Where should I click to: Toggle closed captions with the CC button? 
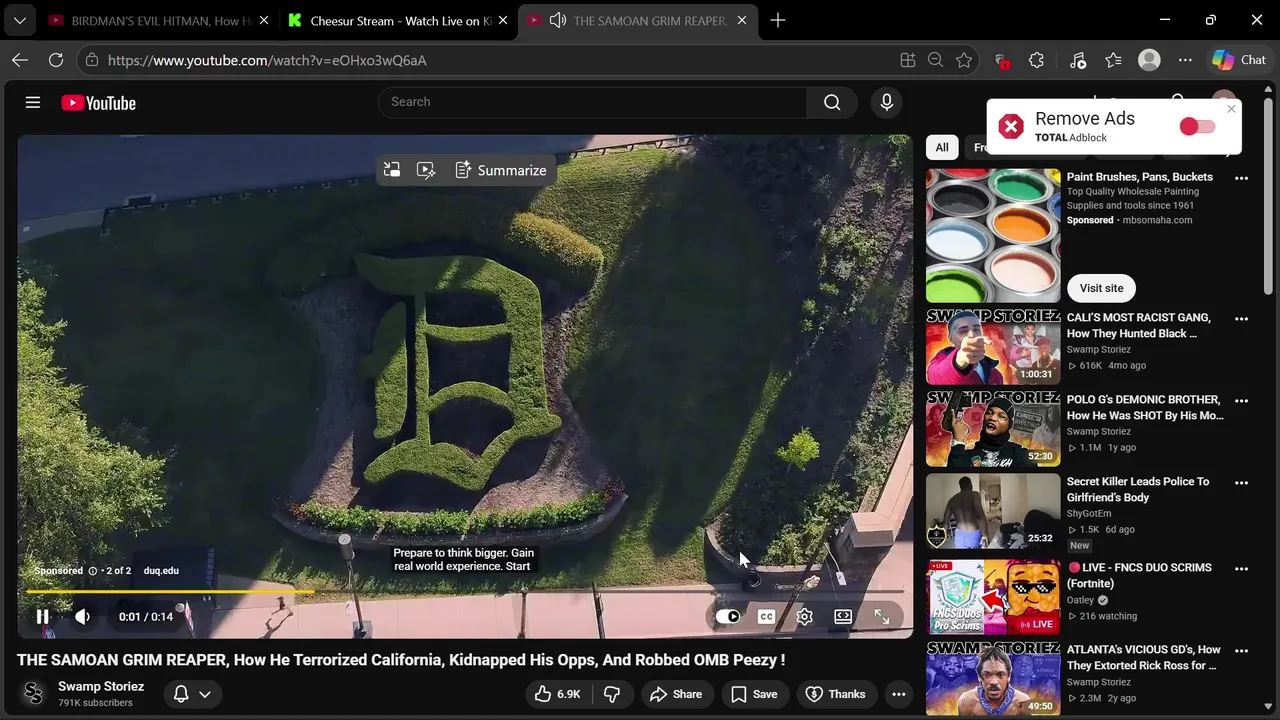click(x=766, y=616)
